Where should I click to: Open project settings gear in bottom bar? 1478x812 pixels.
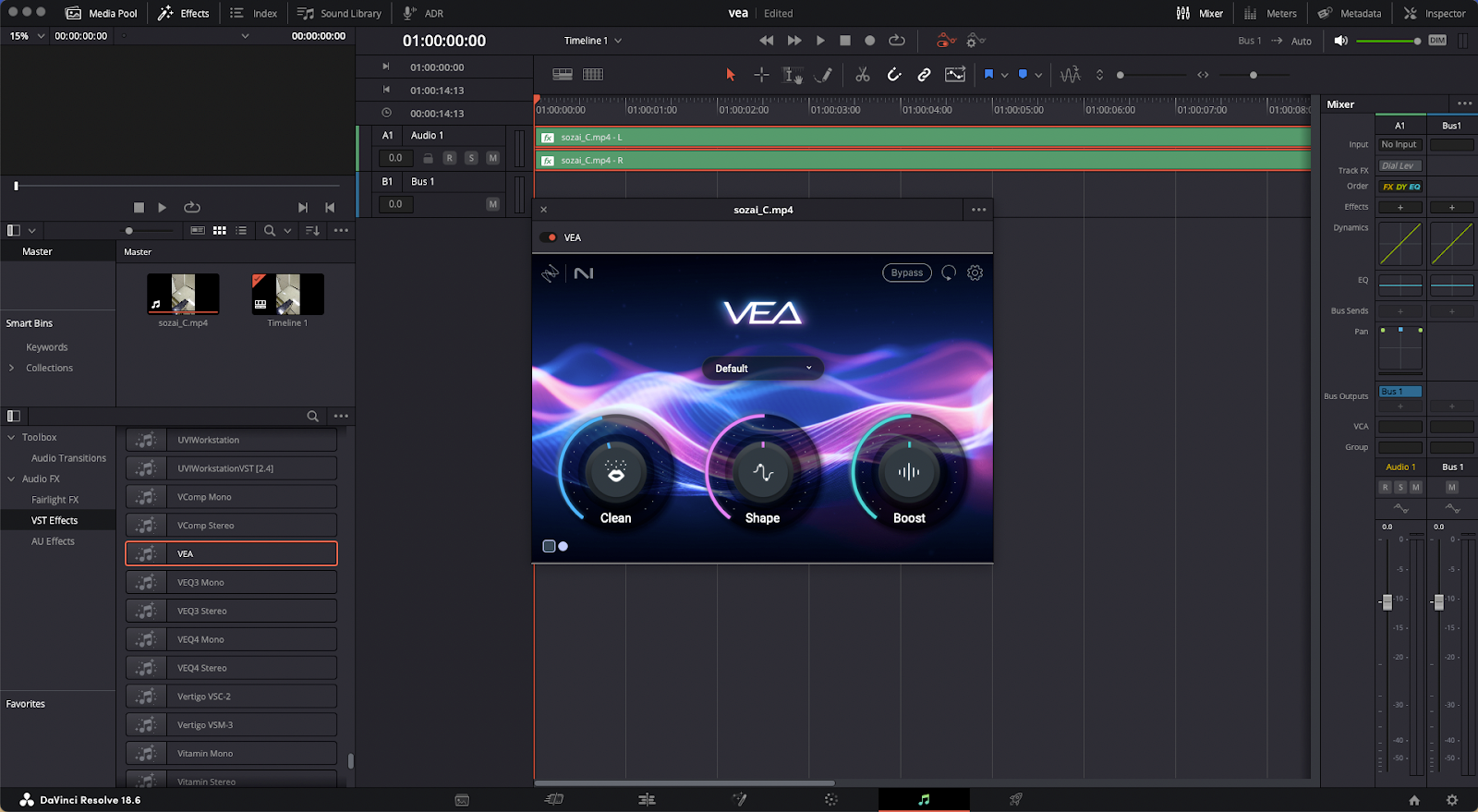[x=1451, y=800]
